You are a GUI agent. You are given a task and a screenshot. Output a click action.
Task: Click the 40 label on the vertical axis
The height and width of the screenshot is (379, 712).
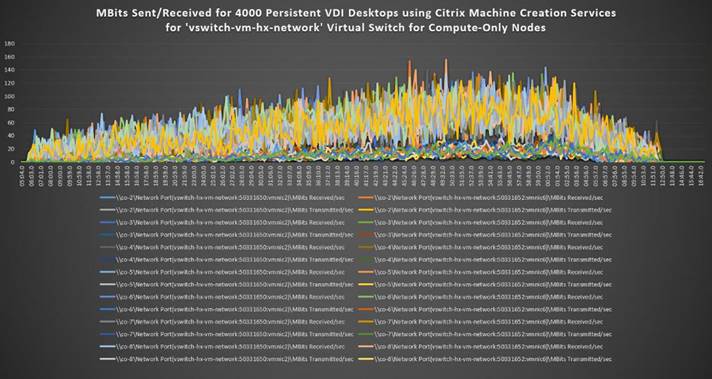pos(11,136)
